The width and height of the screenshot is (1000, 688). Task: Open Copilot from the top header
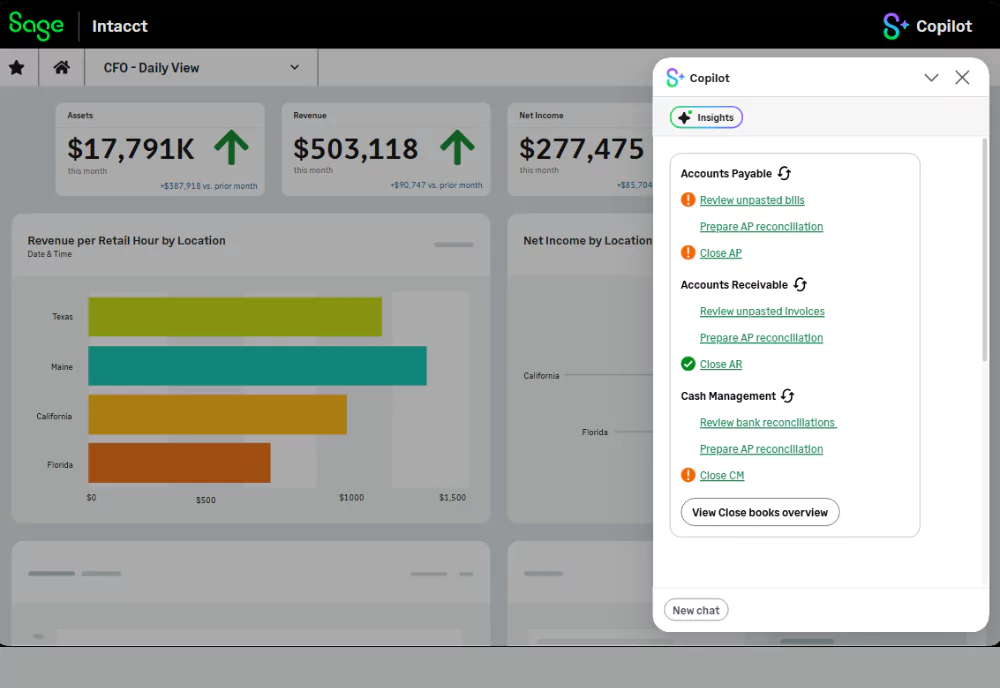click(x=927, y=26)
